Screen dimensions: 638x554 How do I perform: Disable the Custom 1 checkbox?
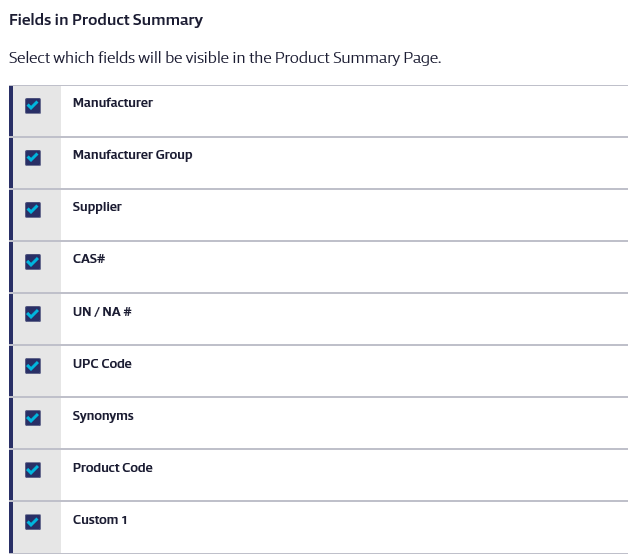pos(33,522)
